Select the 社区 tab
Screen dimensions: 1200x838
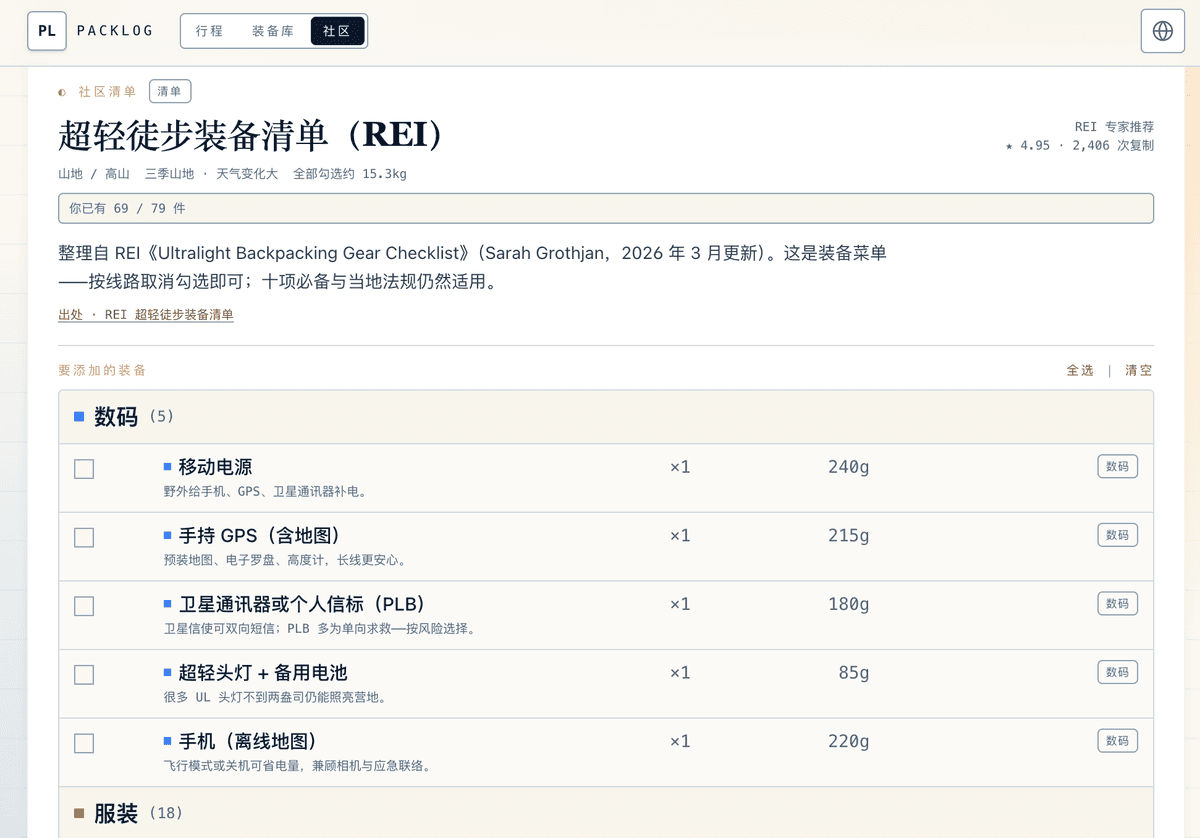pyautogui.click(x=337, y=31)
